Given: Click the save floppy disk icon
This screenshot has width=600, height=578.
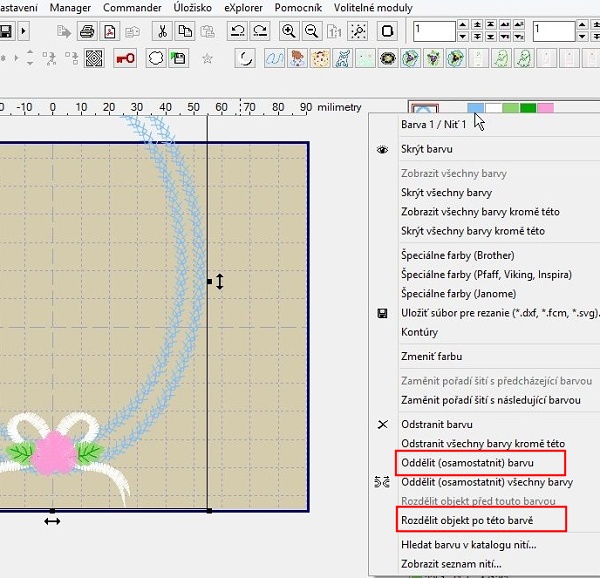Looking at the screenshot, I should pyautogui.click(x=6, y=31).
